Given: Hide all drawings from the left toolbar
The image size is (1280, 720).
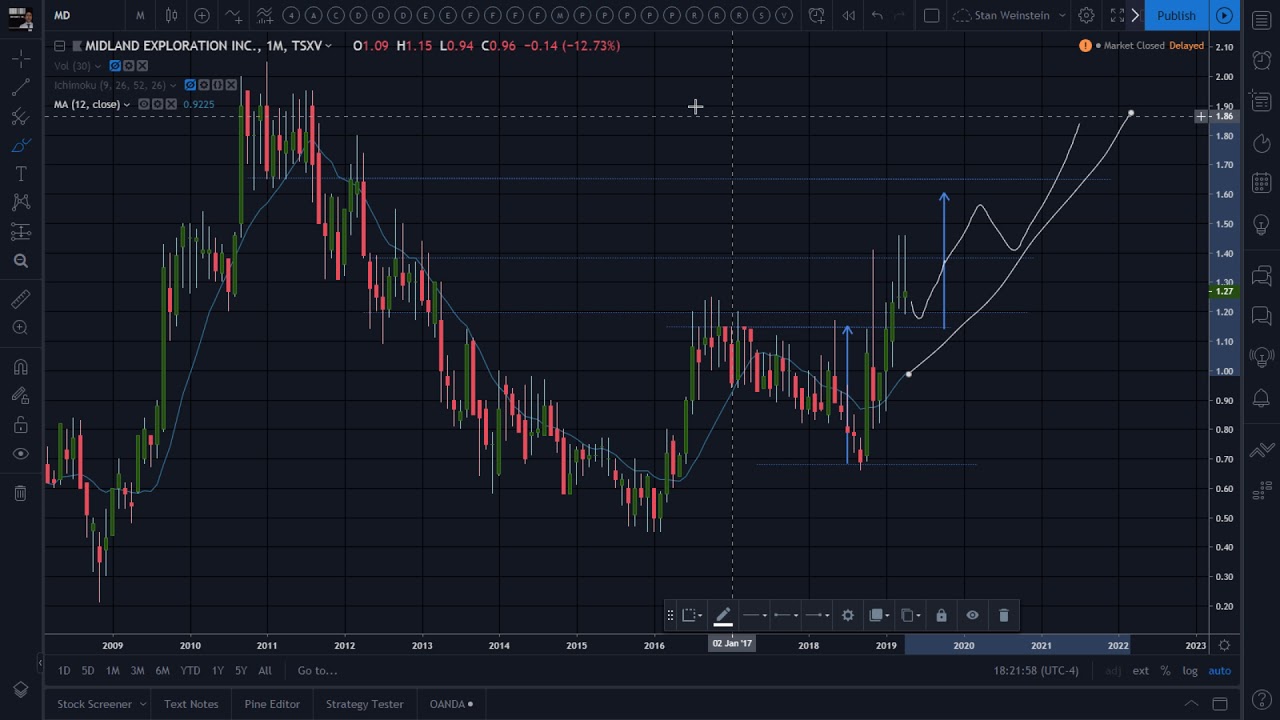Looking at the screenshot, I should [x=20, y=454].
